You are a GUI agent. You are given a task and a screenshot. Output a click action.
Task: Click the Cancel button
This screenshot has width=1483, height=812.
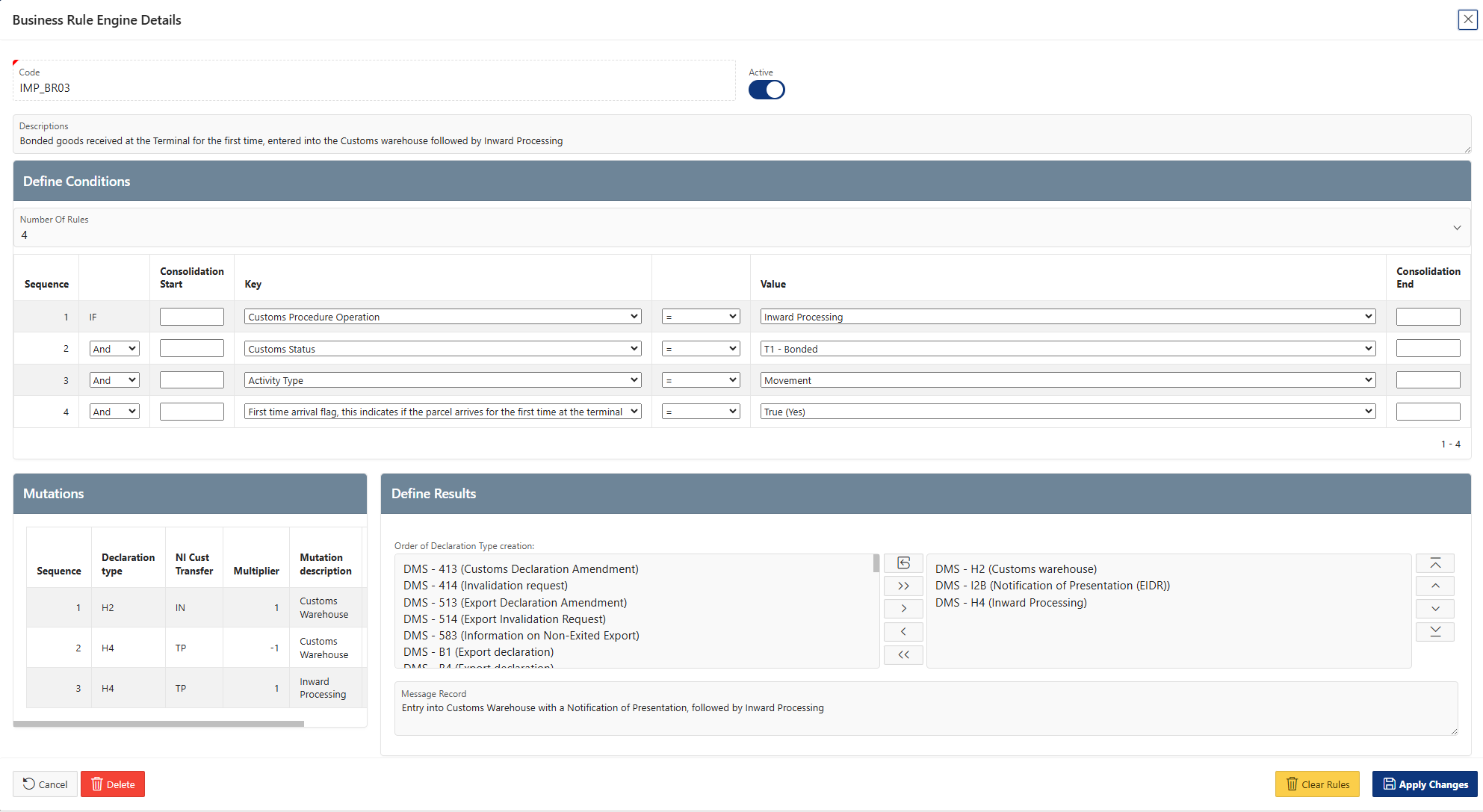click(x=45, y=784)
